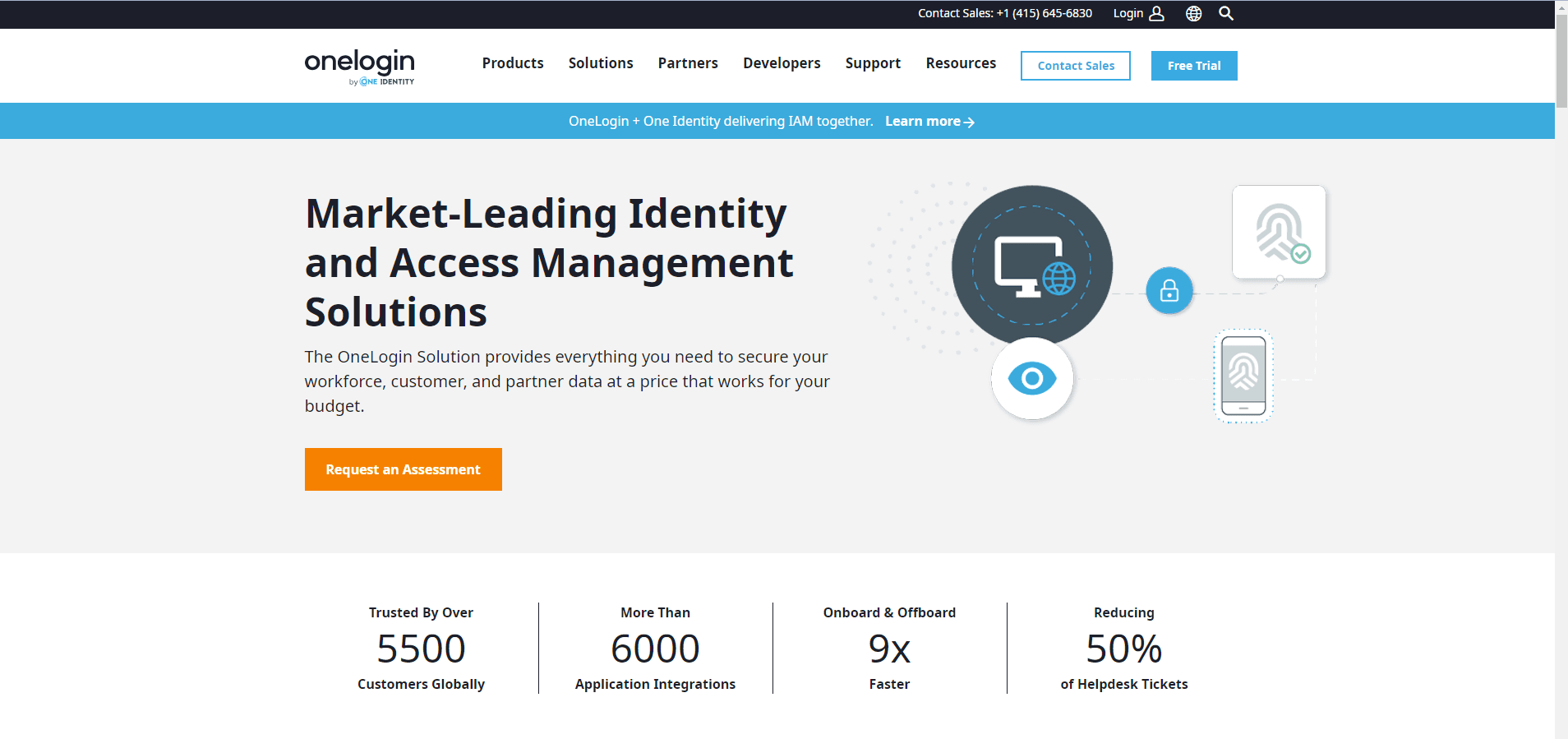Expand the Developers navigation menu
The height and width of the screenshot is (739, 1568).
point(782,63)
